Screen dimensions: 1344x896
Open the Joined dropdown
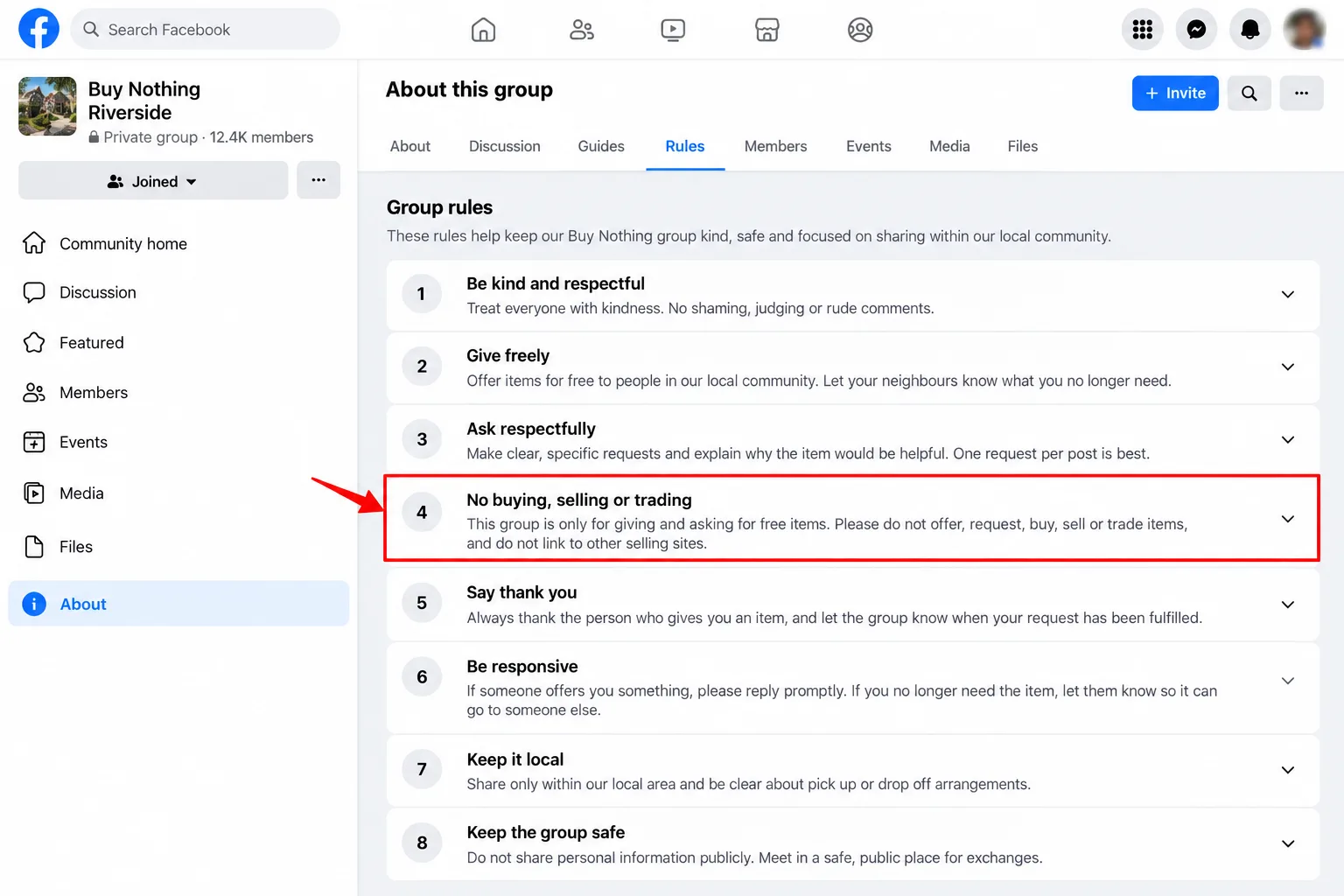click(x=153, y=181)
